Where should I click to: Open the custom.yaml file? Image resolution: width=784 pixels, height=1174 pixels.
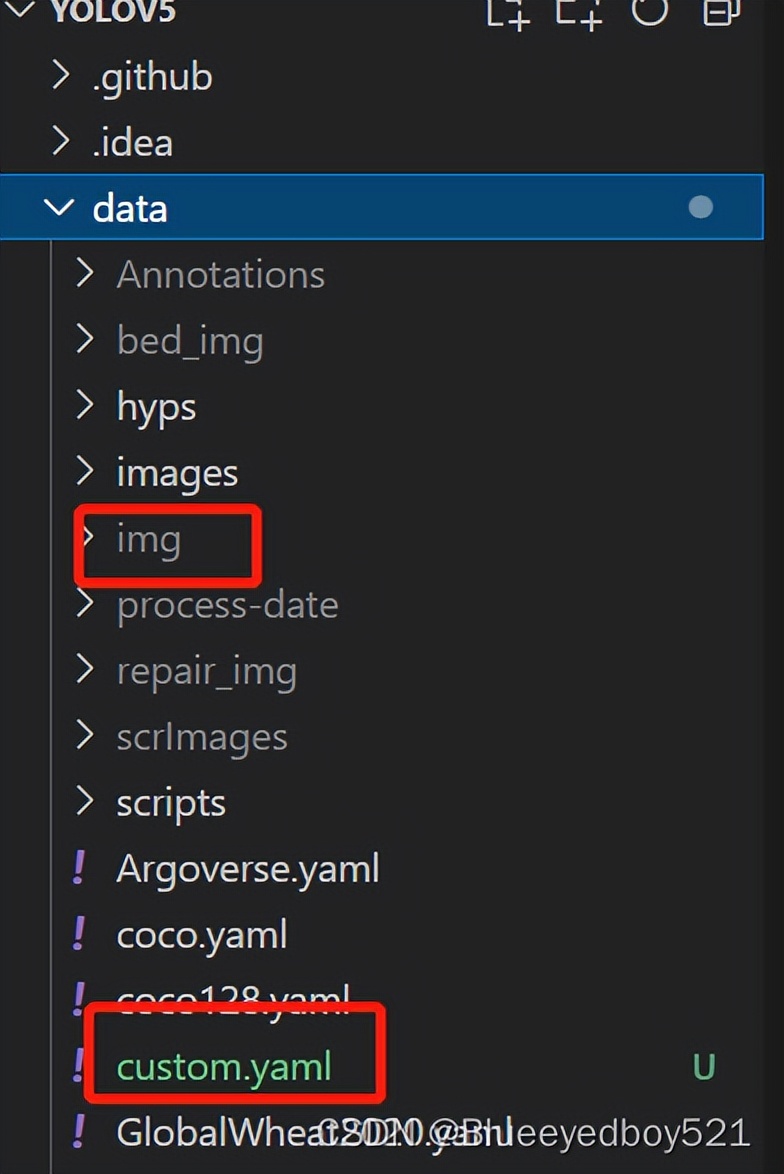pos(224,1067)
